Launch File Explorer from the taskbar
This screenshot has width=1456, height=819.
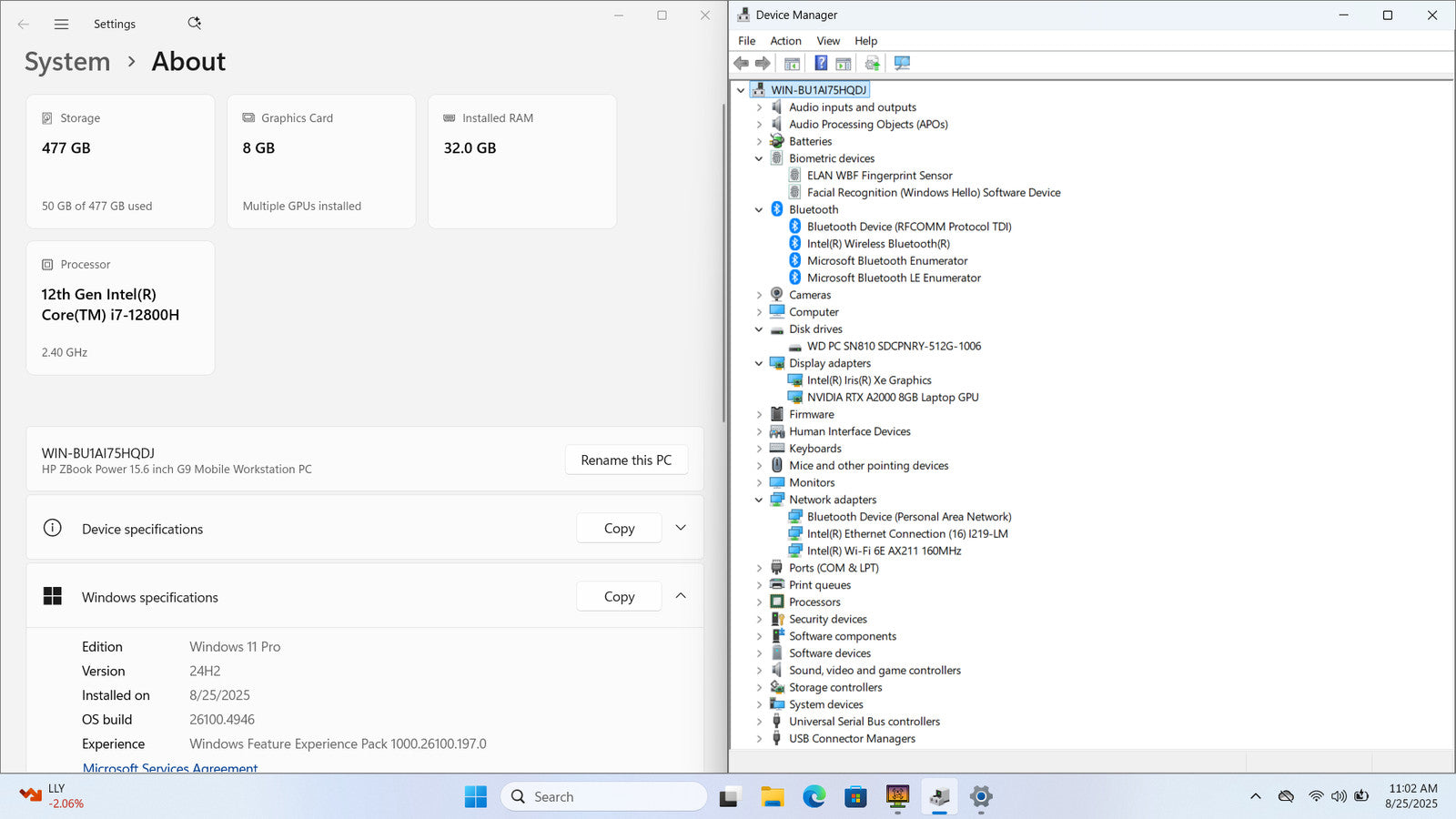coord(773,796)
